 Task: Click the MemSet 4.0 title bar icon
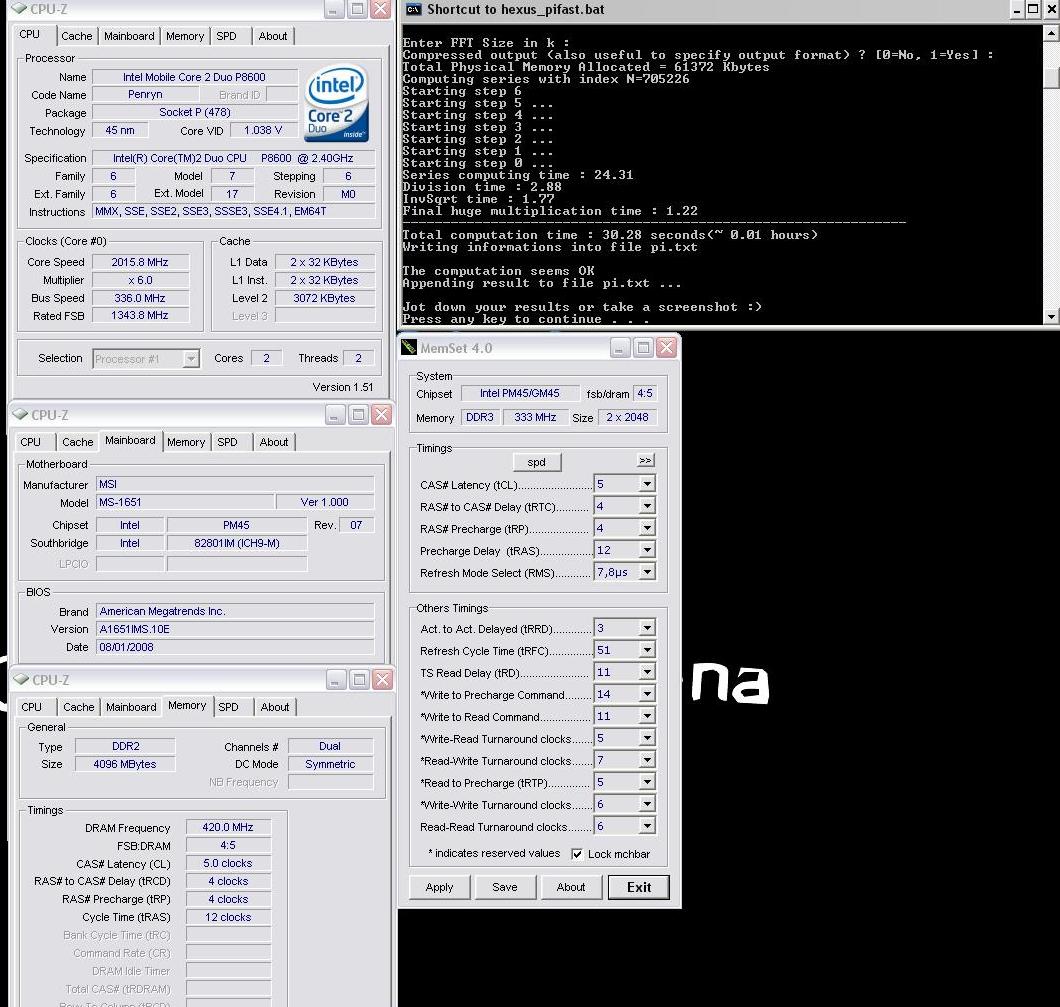tap(409, 348)
